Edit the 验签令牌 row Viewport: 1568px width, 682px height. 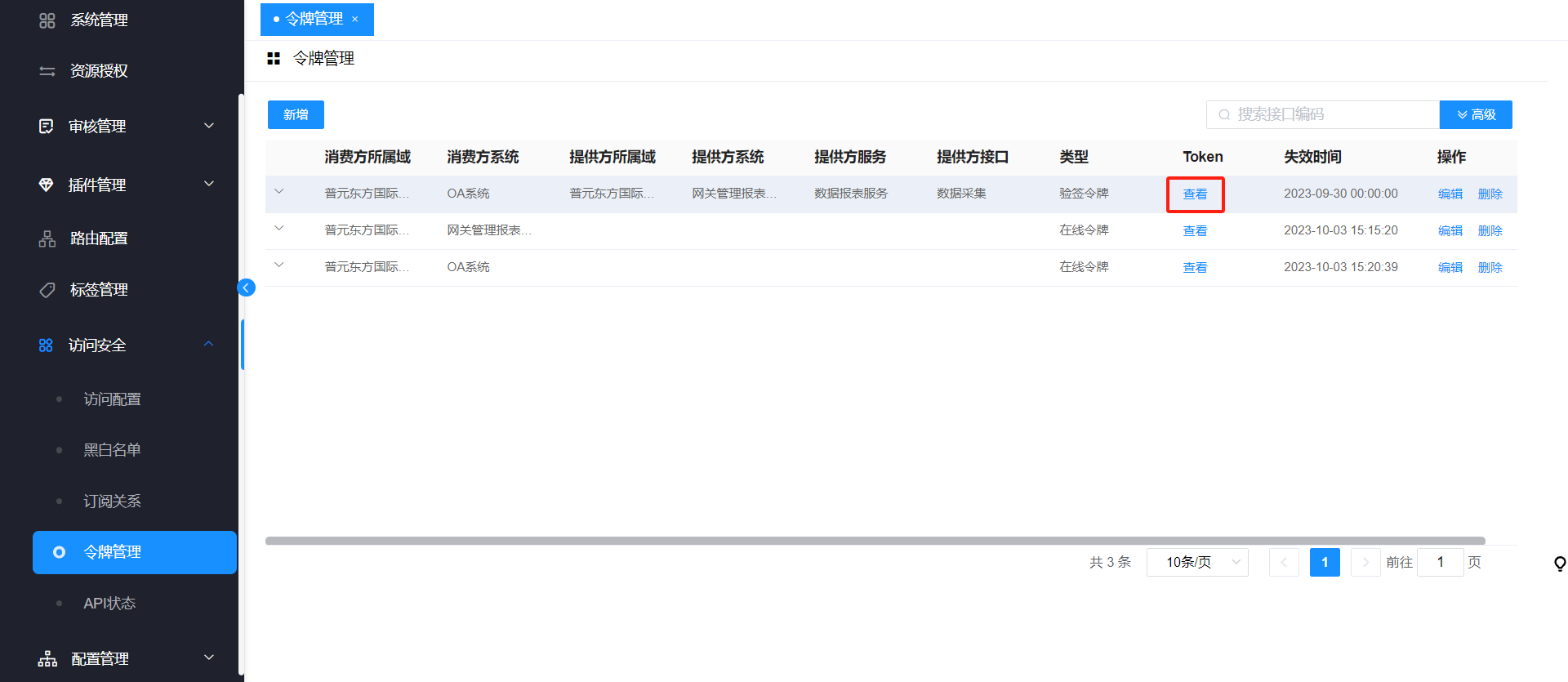point(1450,194)
